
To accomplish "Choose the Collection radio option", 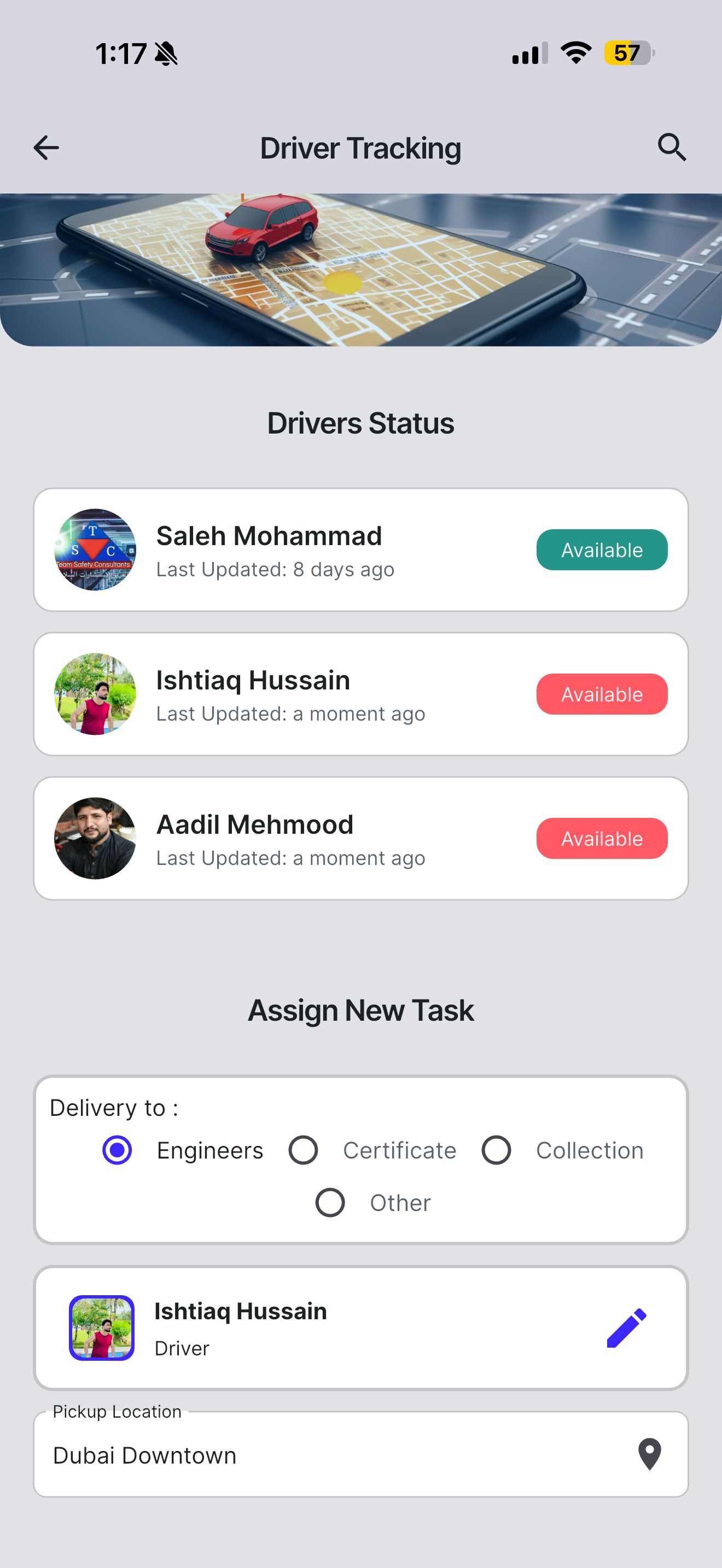I will point(496,1150).
